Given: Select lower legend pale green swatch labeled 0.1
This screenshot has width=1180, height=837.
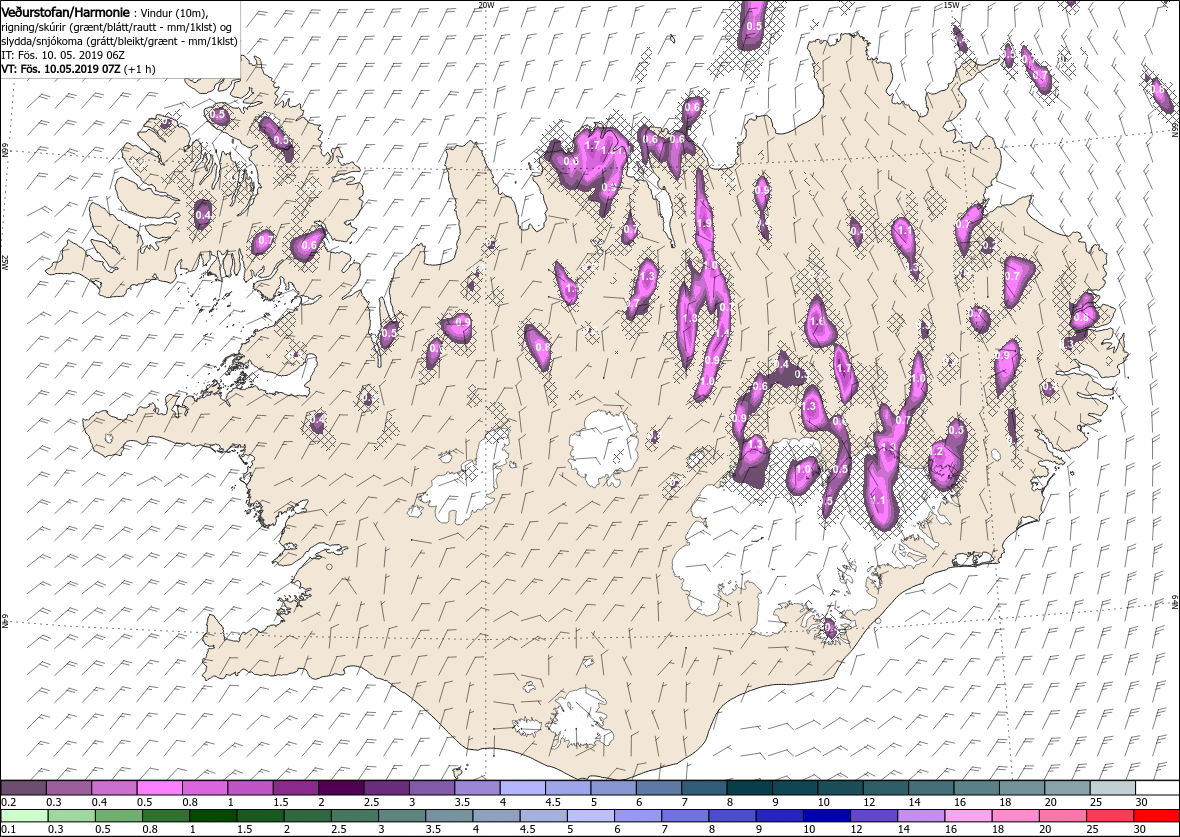Looking at the screenshot, I should [x=24, y=816].
